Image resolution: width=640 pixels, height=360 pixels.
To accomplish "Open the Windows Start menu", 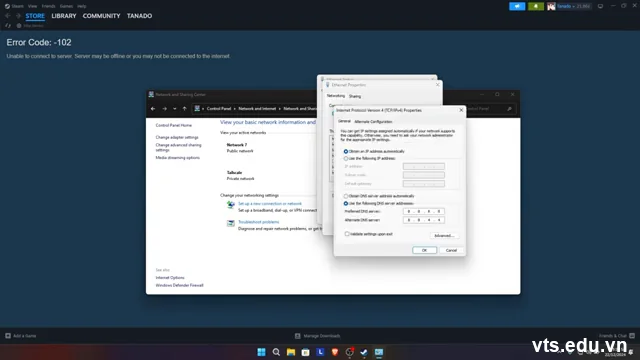I will pos(261,352).
